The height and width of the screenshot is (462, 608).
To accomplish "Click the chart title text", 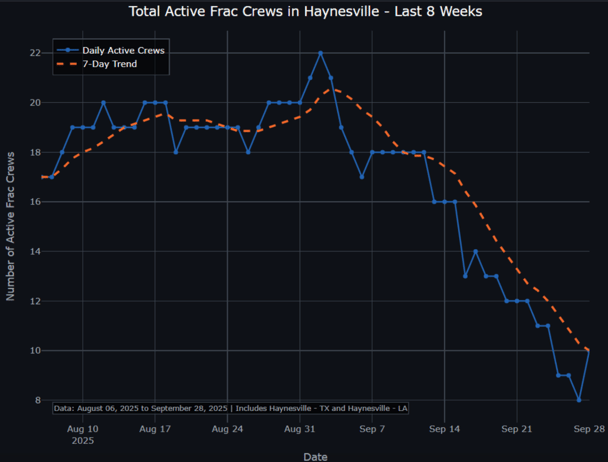I will pyautogui.click(x=304, y=11).
